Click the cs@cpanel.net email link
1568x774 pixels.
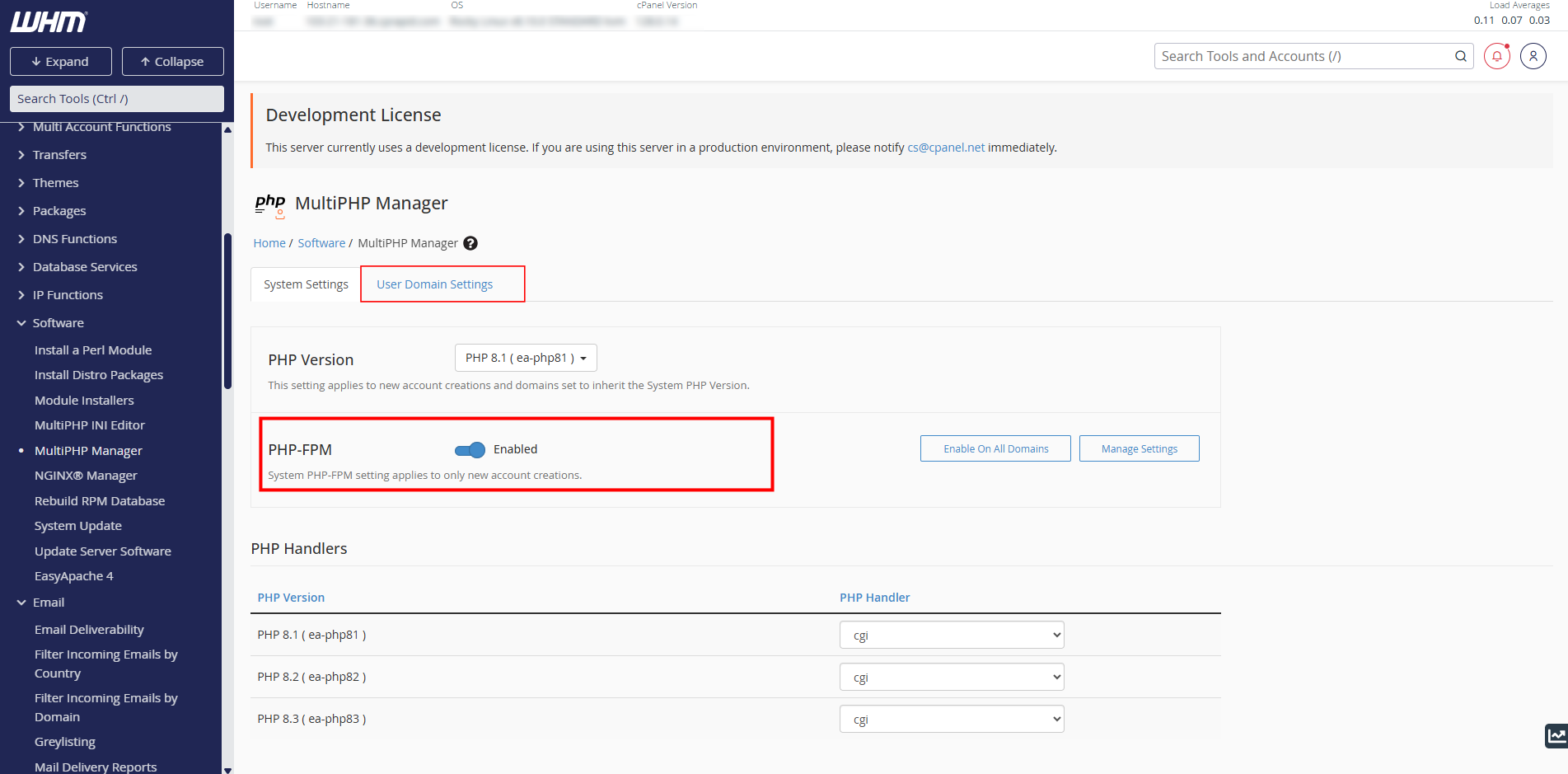pyautogui.click(x=946, y=148)
